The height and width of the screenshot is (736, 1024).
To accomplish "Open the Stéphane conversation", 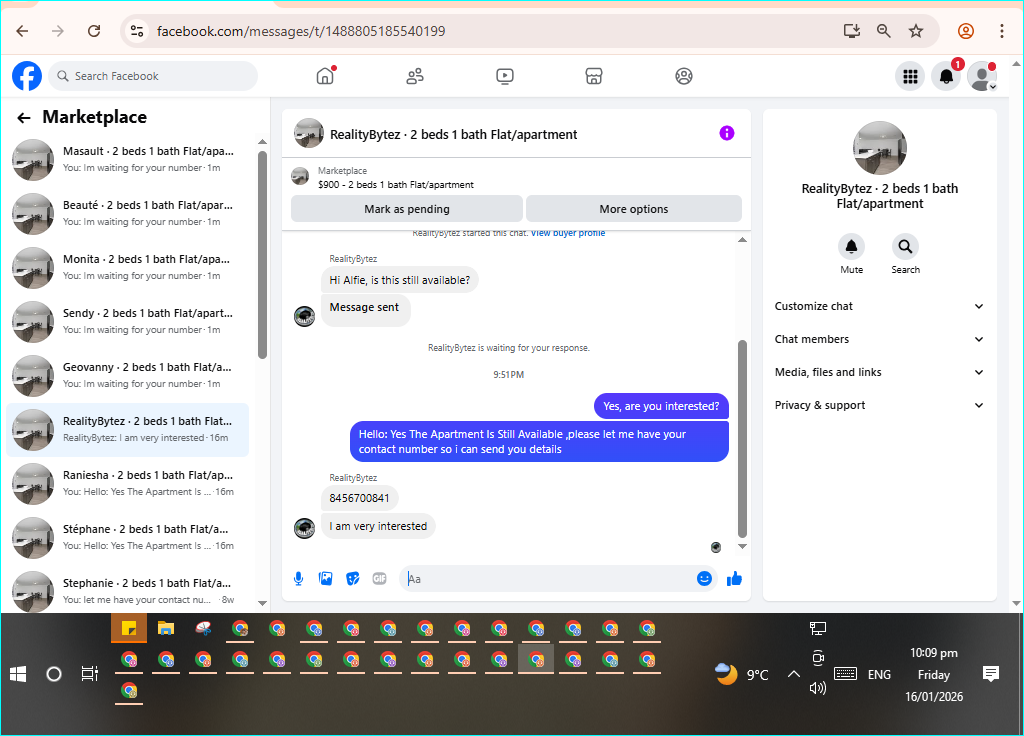I will click(127, 538).
